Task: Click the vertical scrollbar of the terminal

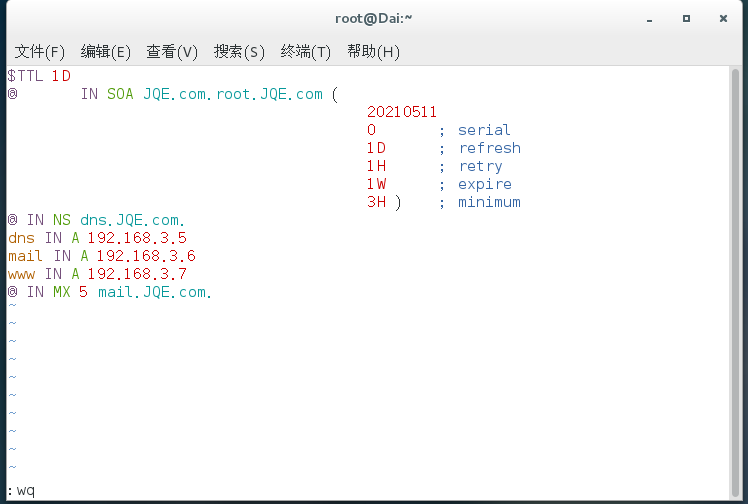Action: (x=735, y=283)
